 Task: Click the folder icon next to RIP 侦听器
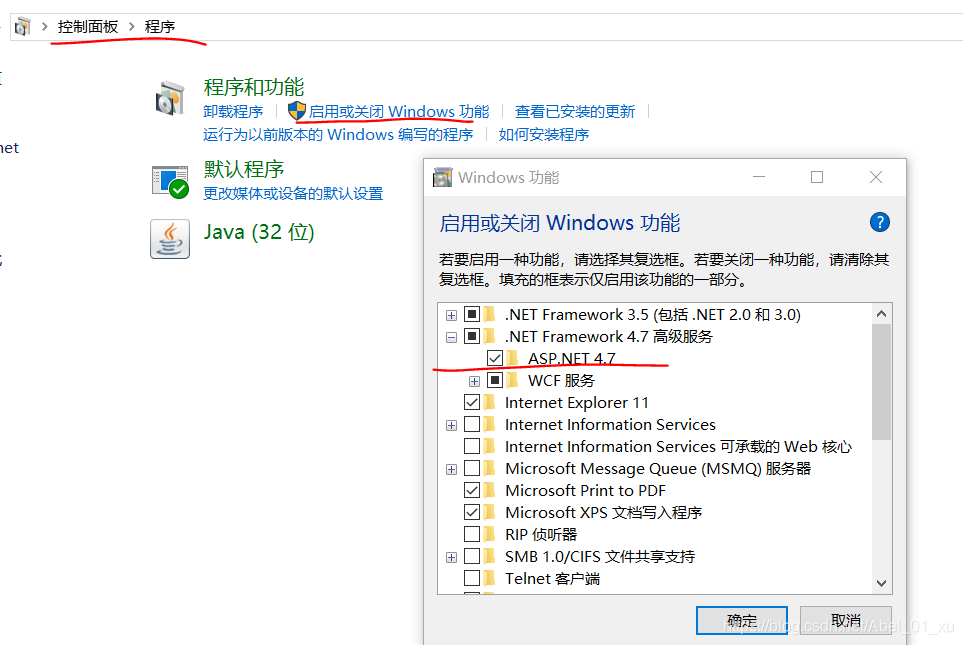(x=489, y=534)
